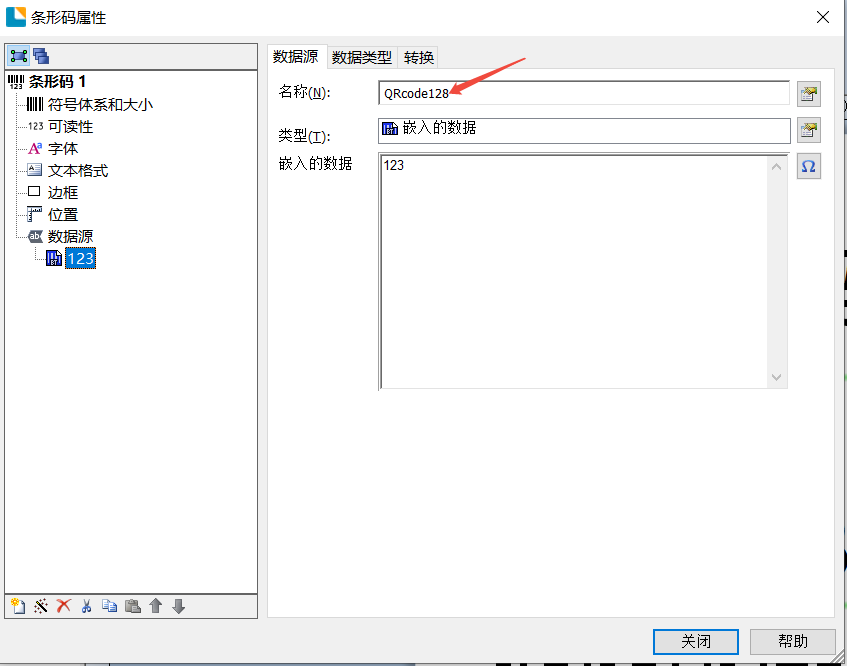Click the 嵌入的数据 text area with 123
The width and height of the screenshot is (847, 666).
pos(574,271)
